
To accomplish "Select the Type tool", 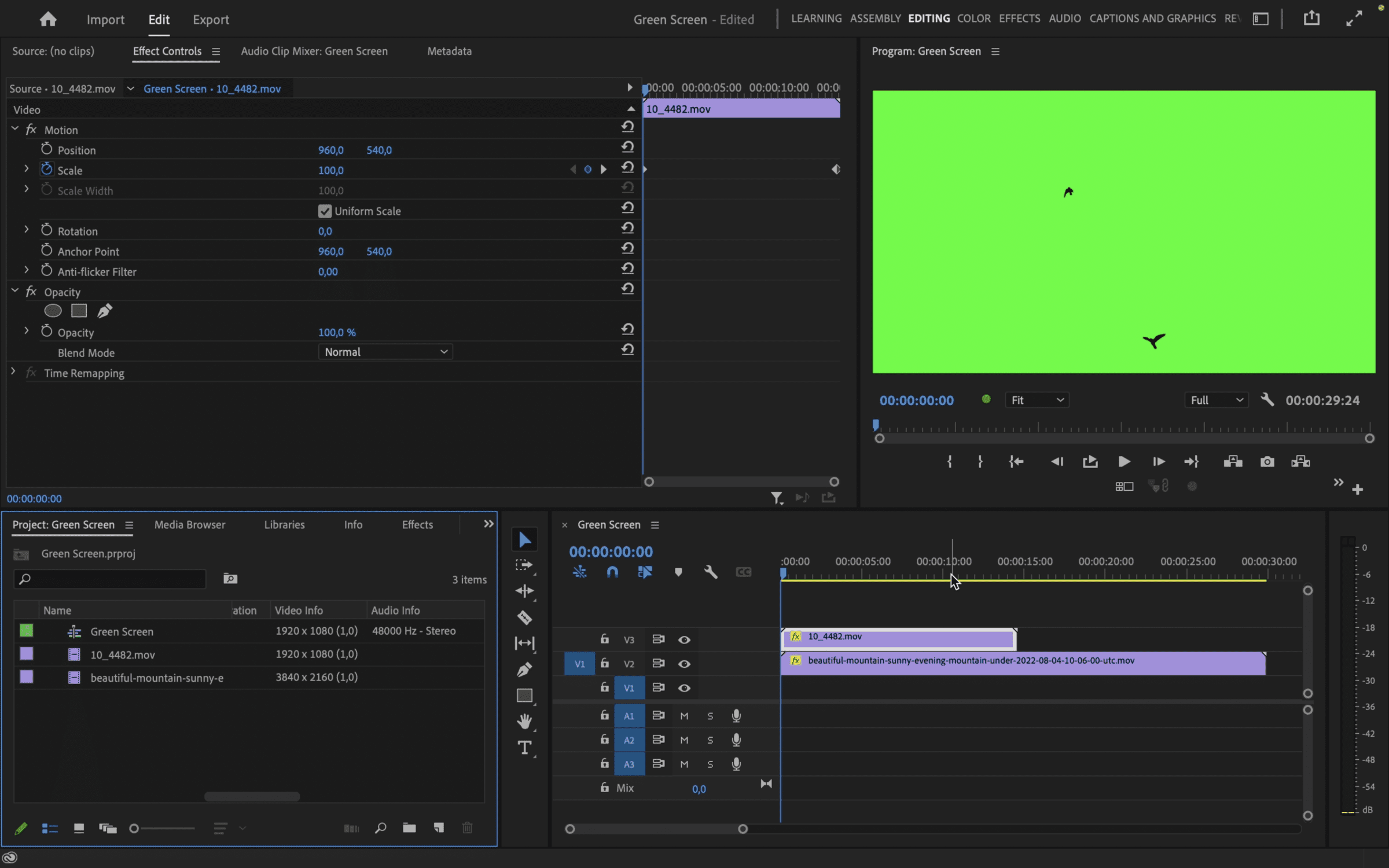I will [x=524, y=748].
